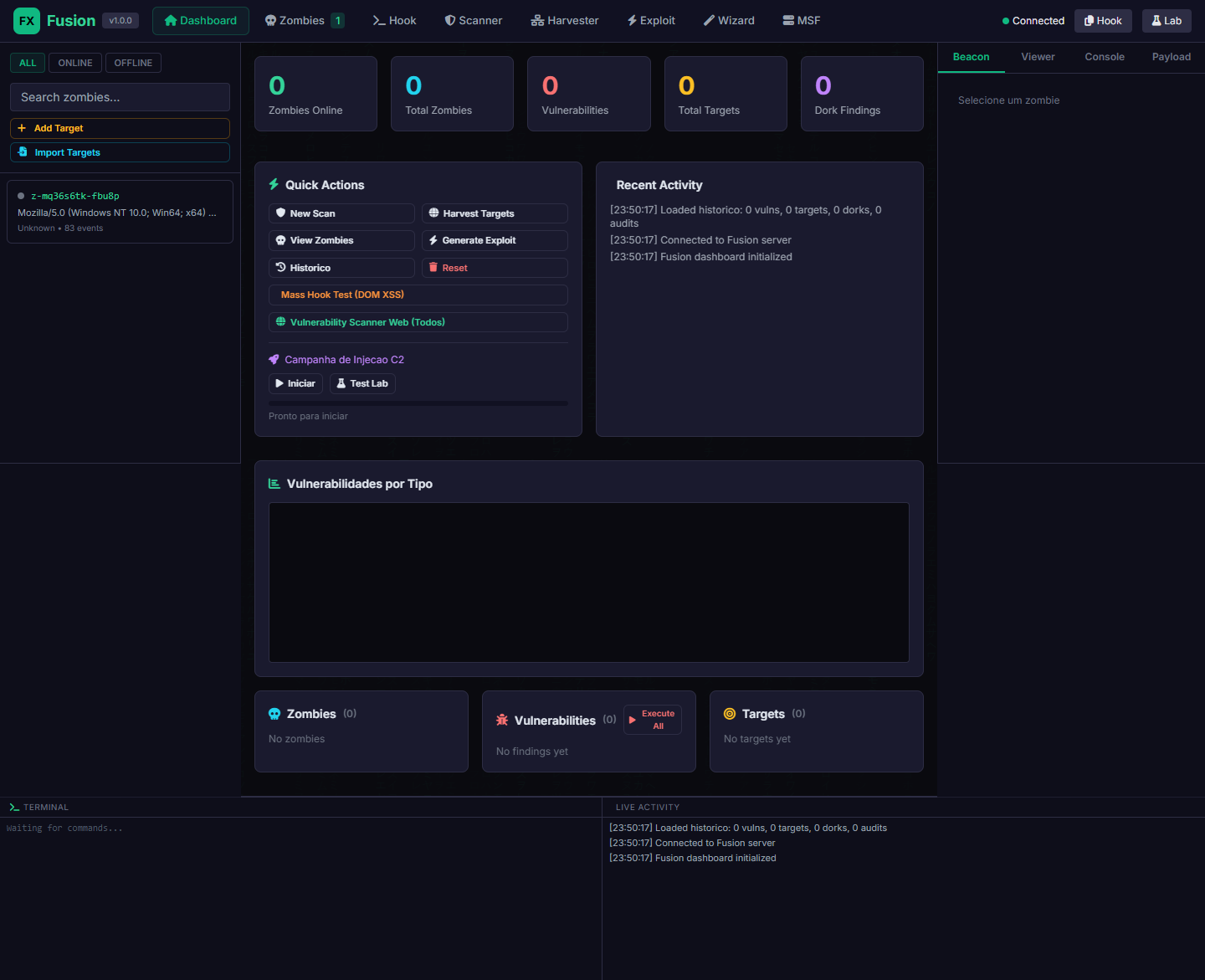Open the Dashboard tab

click(x=201, y=21)
